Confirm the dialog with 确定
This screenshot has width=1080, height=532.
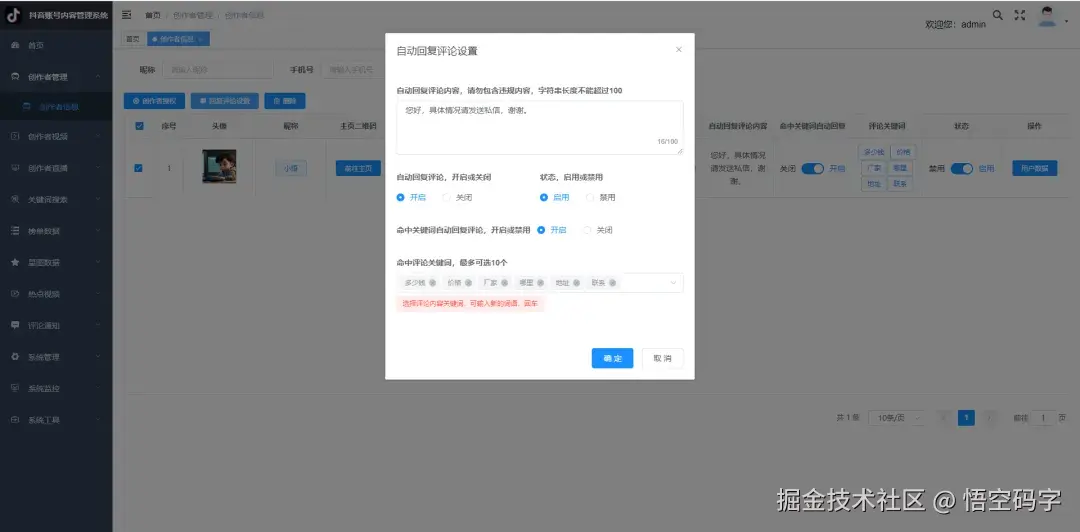(x=612, y=358)
